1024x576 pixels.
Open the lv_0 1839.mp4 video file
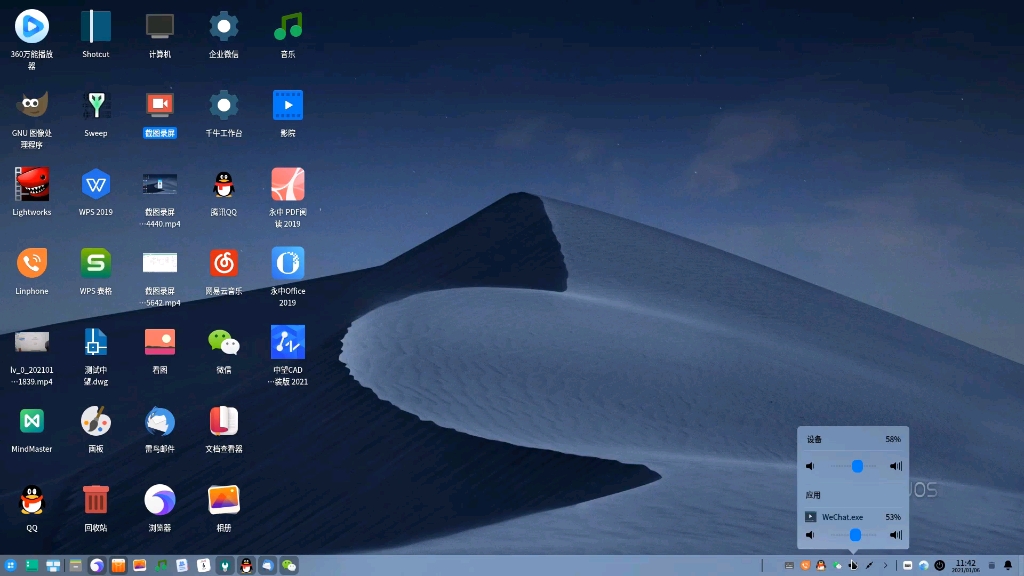tap(32, 342)
